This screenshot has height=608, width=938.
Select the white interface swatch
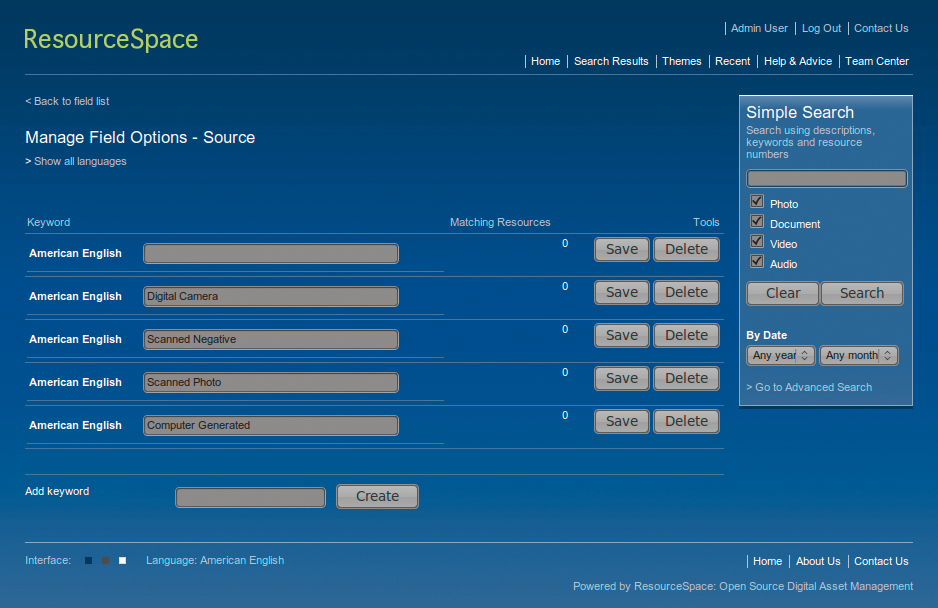click(123, 561)
